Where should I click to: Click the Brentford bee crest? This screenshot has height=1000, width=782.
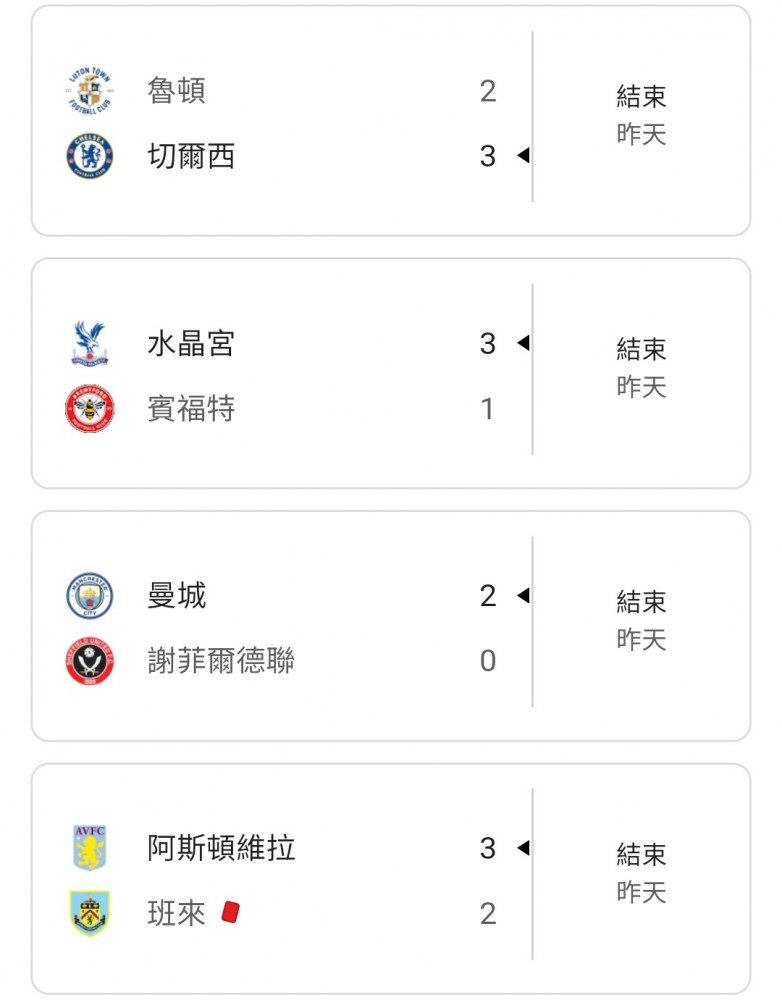[x=89, y=408]
